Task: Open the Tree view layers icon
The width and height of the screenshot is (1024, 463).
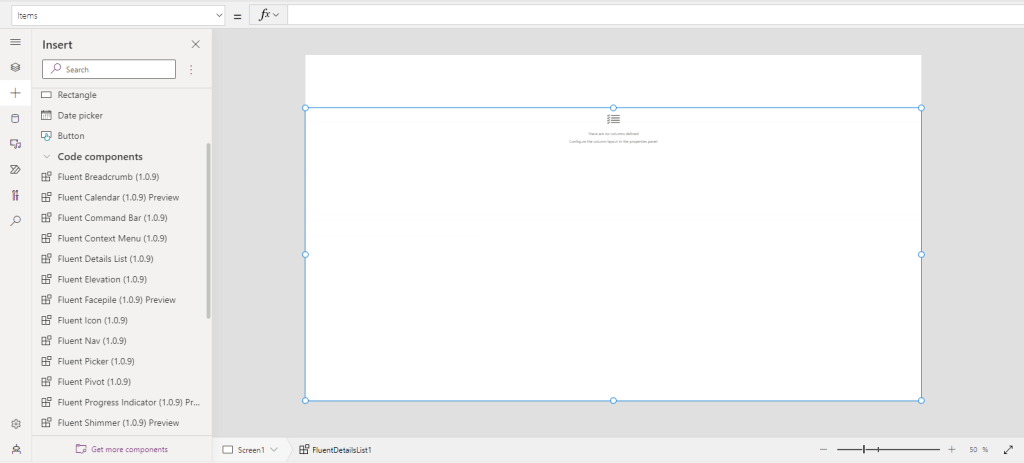Action: (x=15, y=67)
